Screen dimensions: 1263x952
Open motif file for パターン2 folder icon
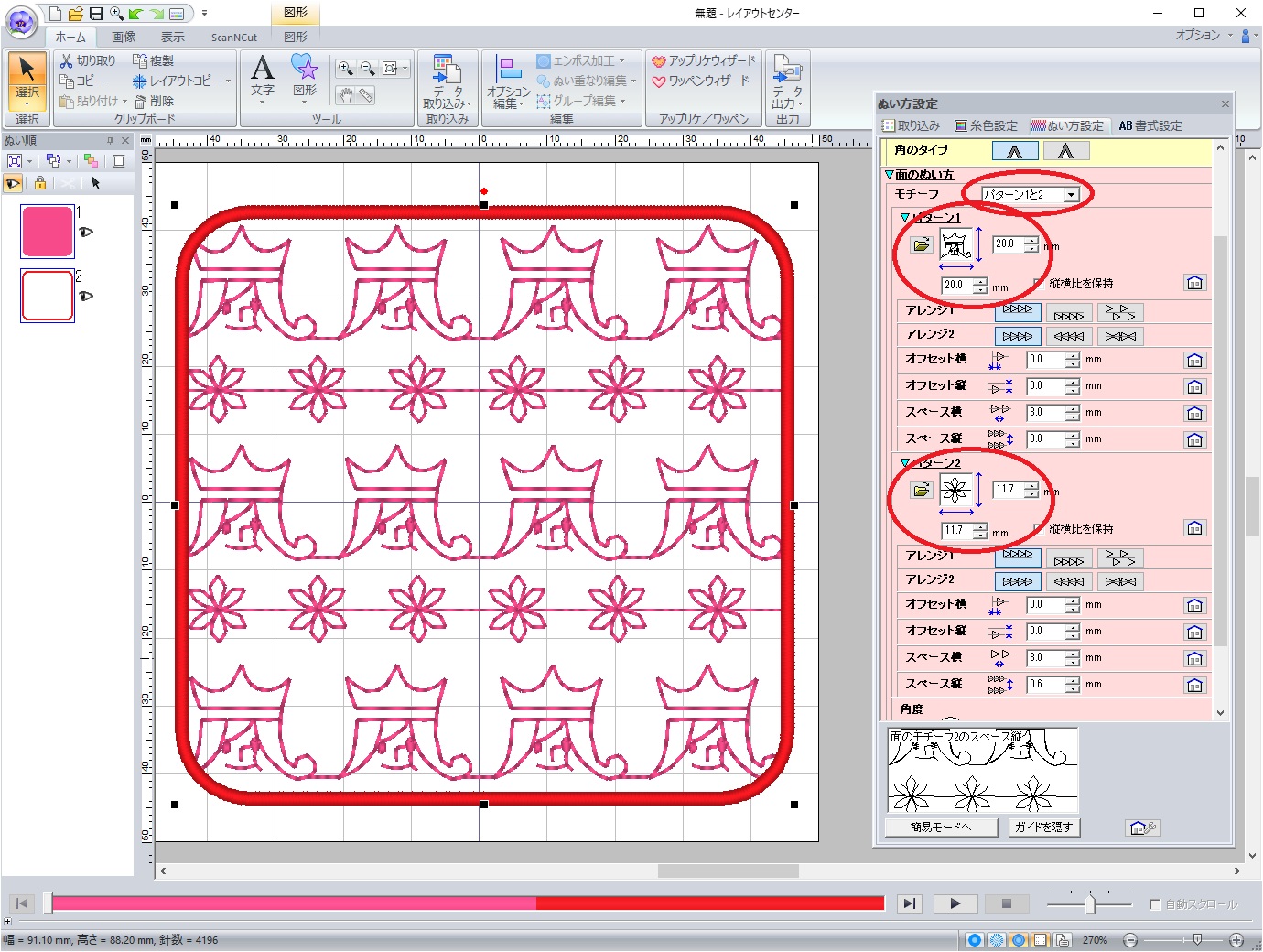[x=922, y=490]
